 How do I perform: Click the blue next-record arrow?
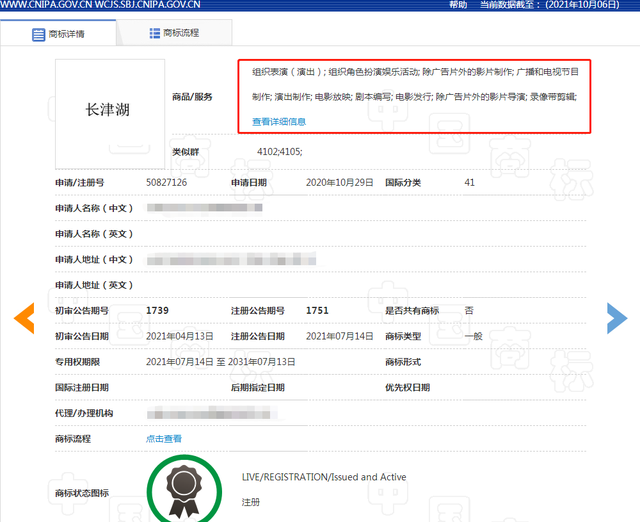coord(617,317)
